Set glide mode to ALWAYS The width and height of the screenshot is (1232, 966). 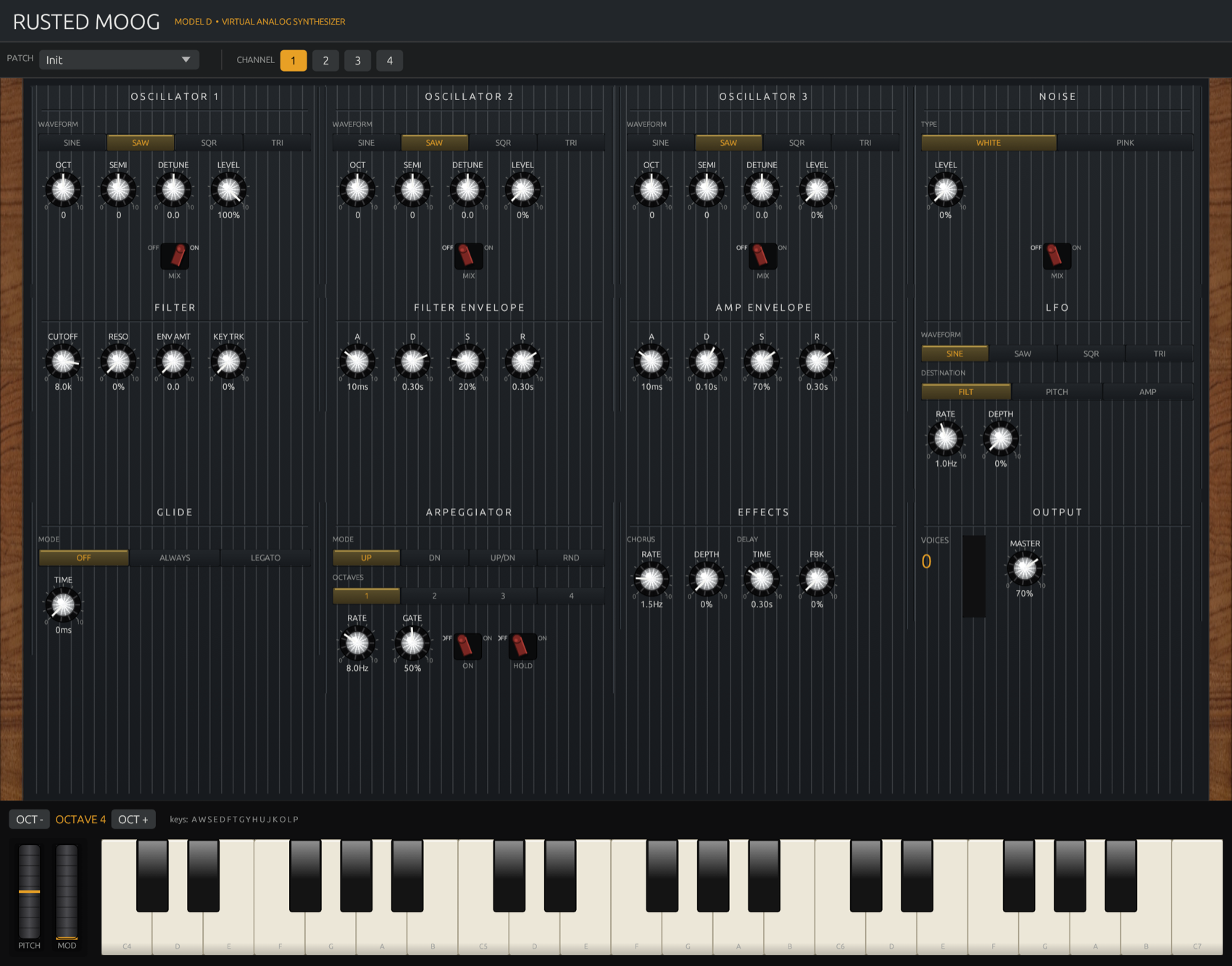coord(175,558)
